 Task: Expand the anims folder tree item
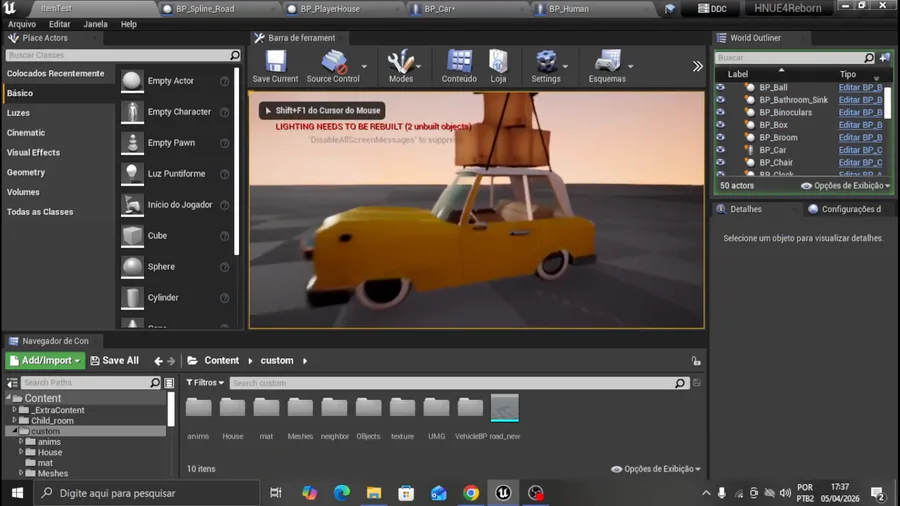(21, 442)
